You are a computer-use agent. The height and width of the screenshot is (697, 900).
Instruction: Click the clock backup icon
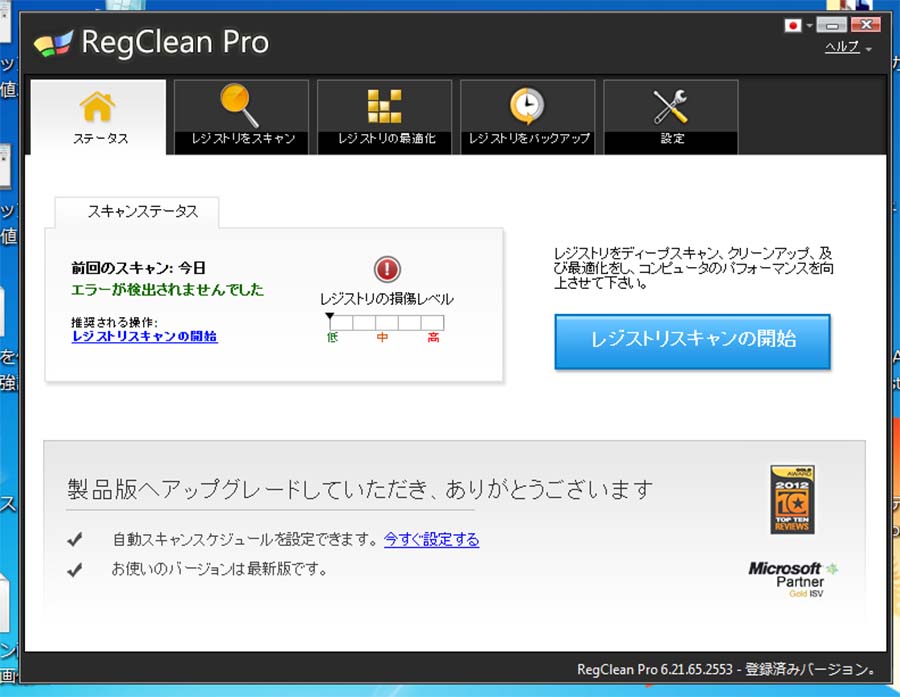coord(527,105)
